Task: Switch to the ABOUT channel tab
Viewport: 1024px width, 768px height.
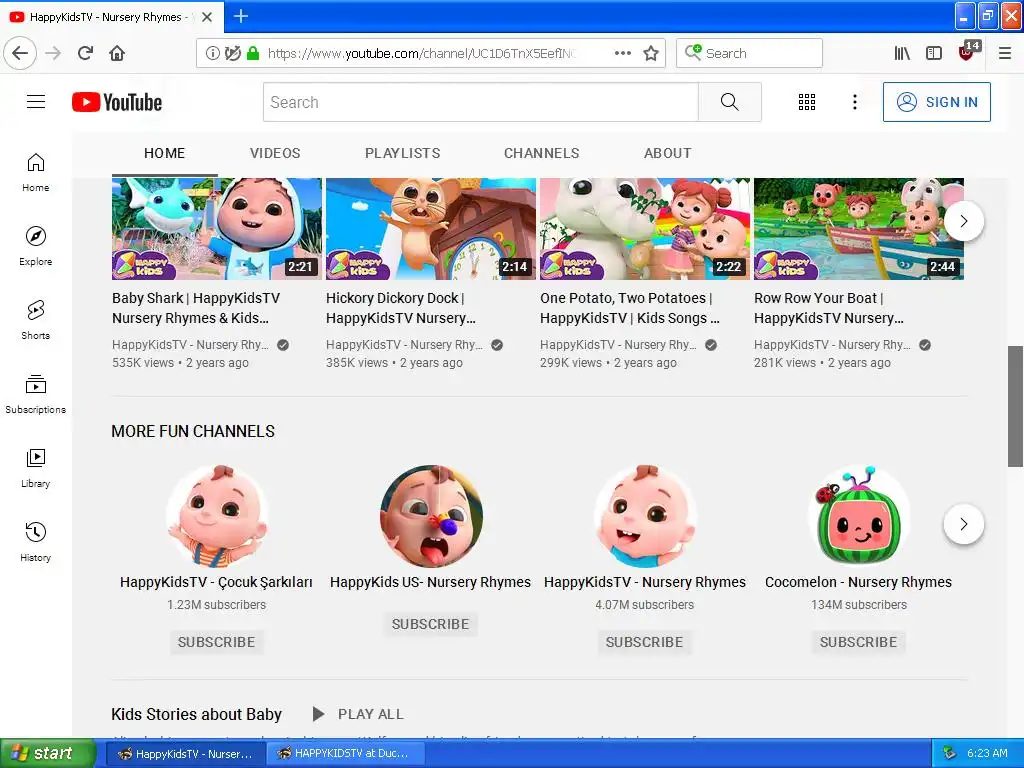Action: 667,153
